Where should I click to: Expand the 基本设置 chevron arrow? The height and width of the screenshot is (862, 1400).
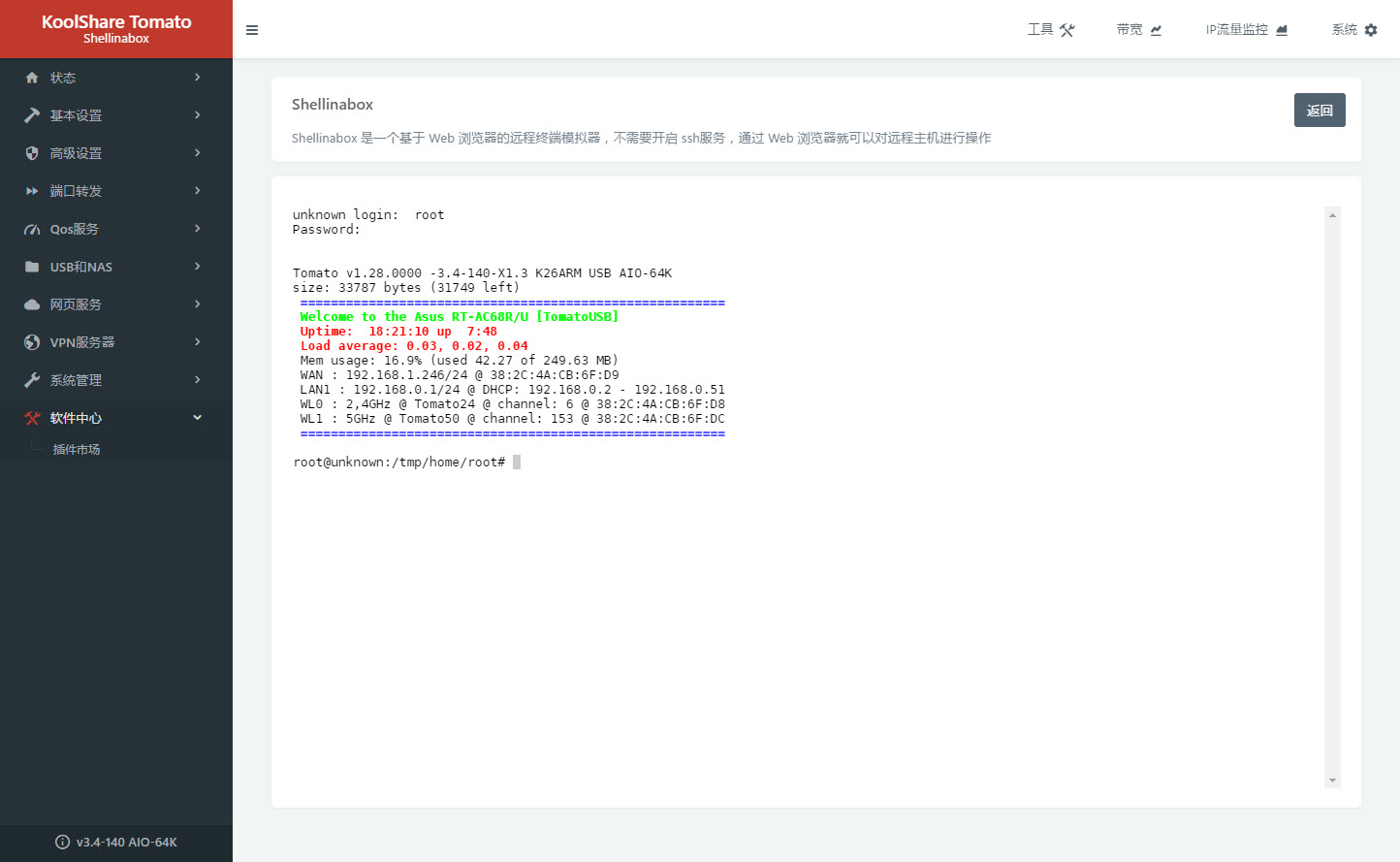[198, 115]
